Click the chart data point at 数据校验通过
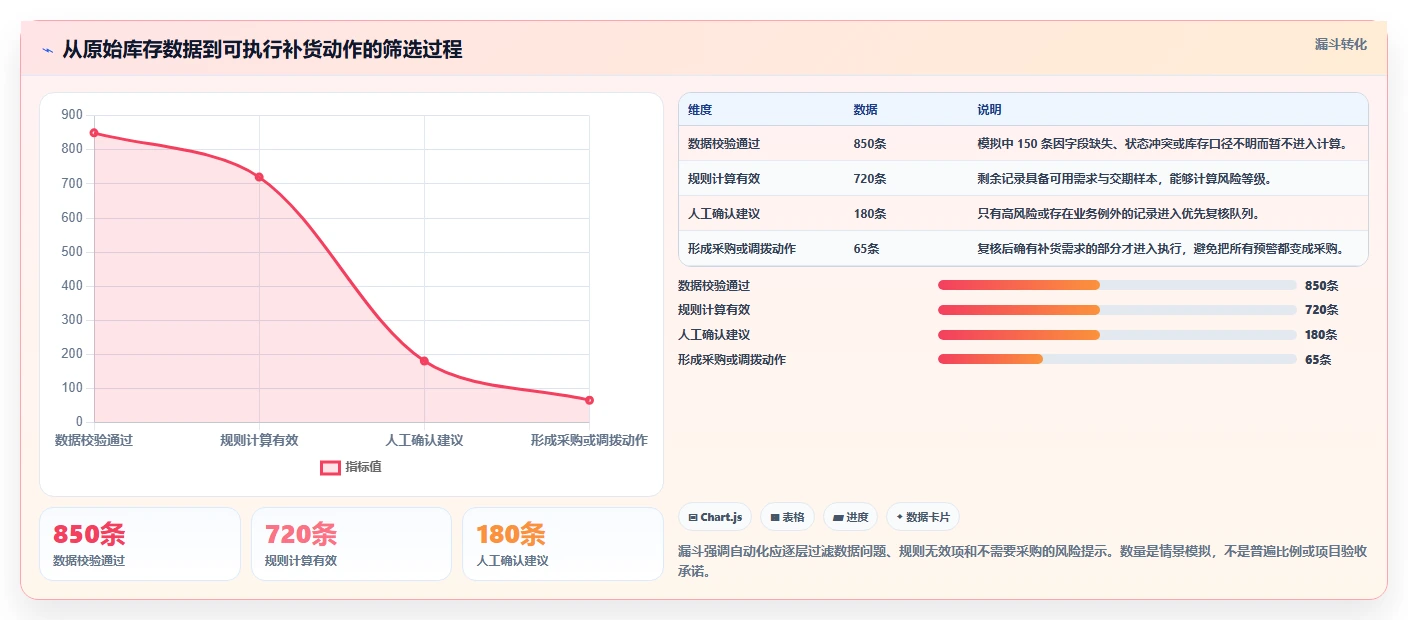 coord(94,133)
